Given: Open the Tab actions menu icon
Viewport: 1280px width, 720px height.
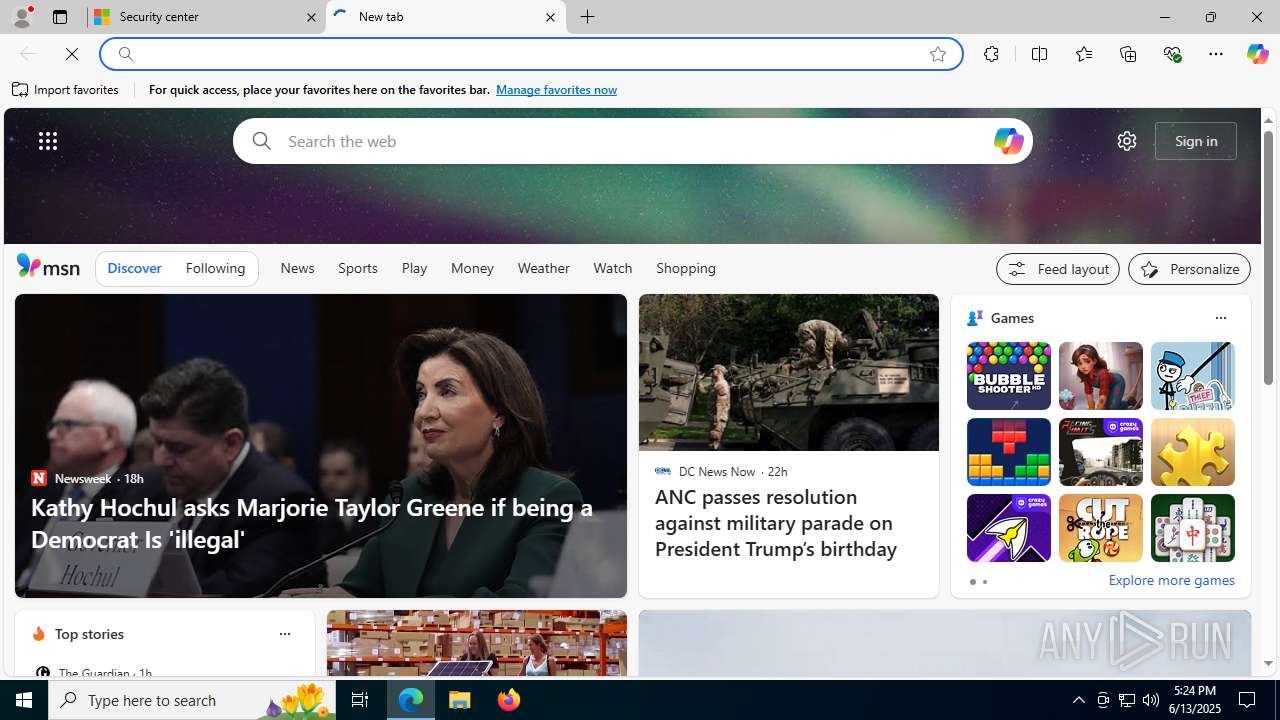Looking at the screenshot, I should tap(60, 17).
